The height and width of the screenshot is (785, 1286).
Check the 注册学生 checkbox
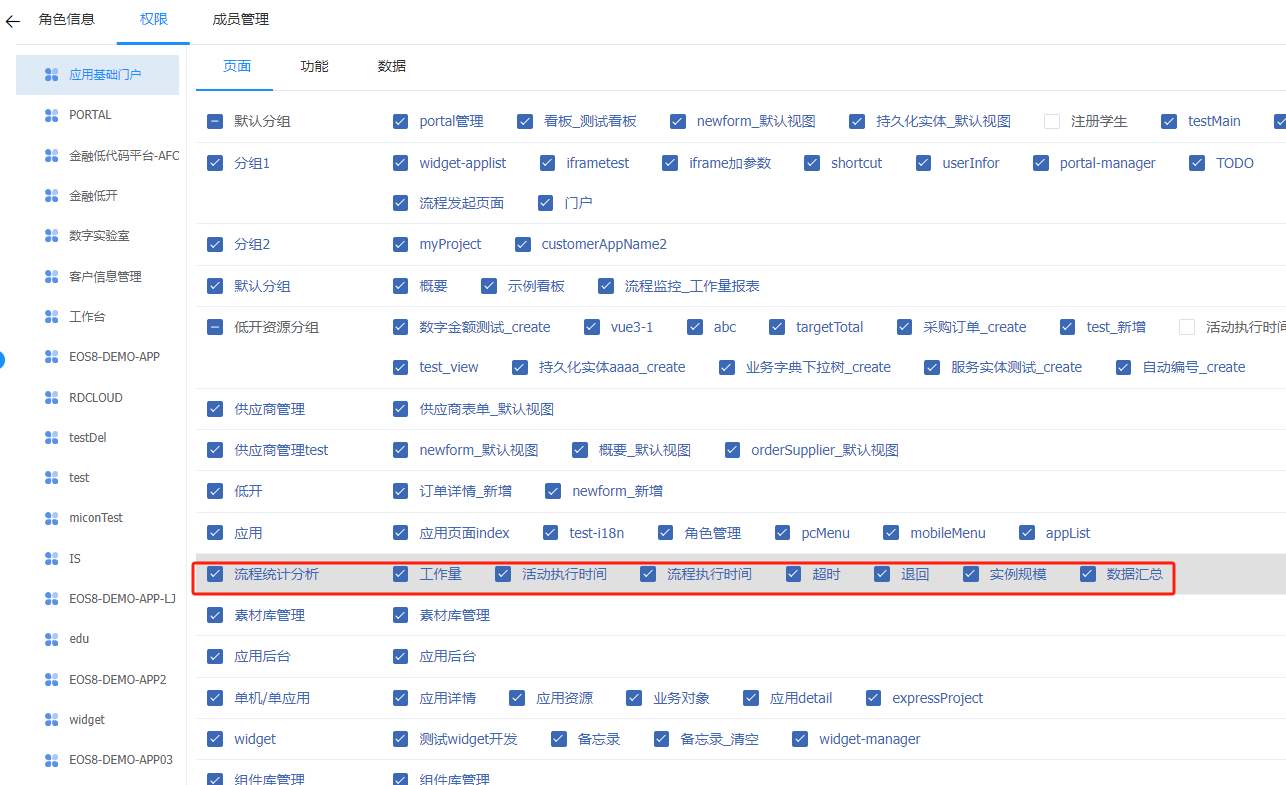click(x=1052, y=121)
